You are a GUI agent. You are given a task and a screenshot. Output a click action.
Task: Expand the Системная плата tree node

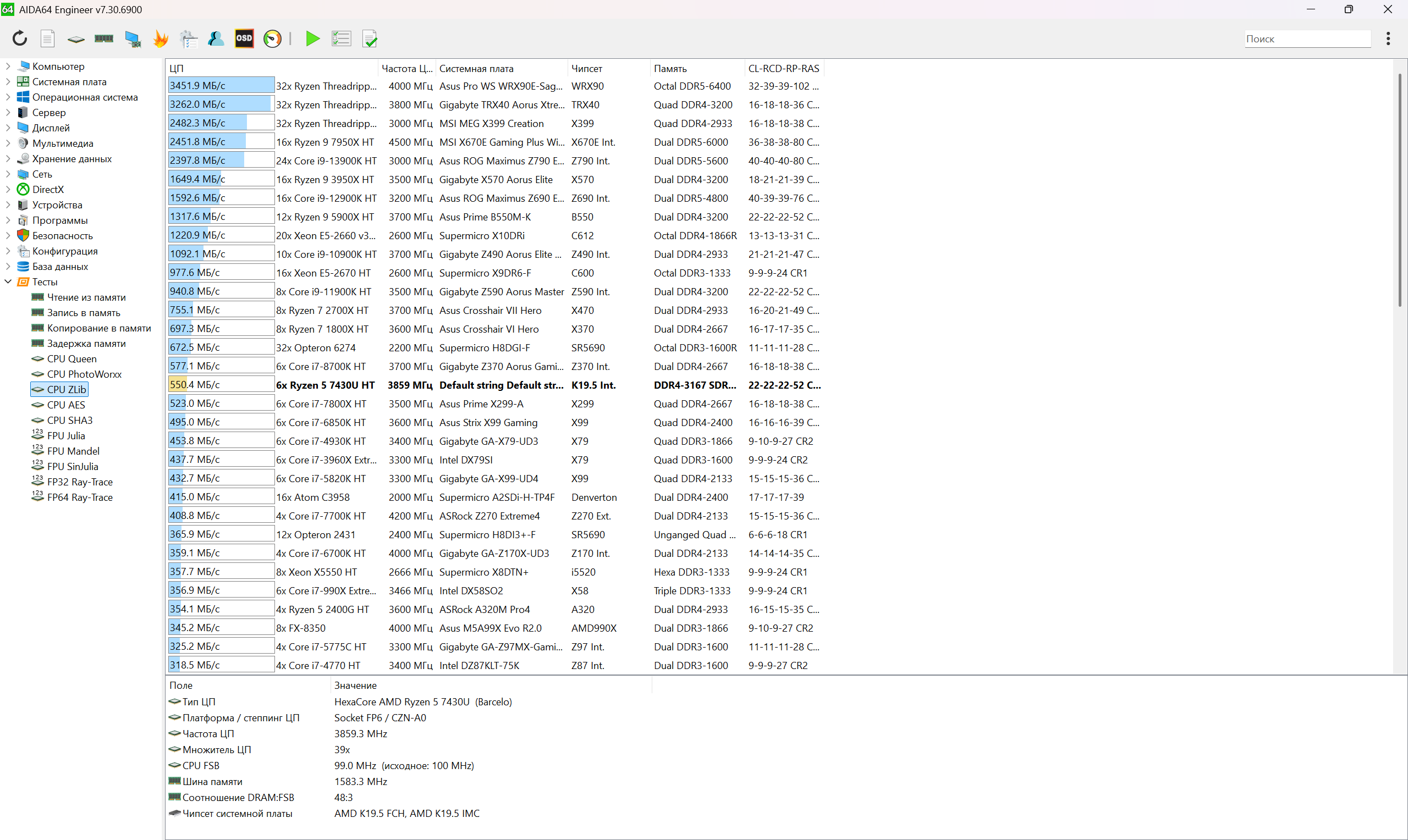(x=8, y=81)
